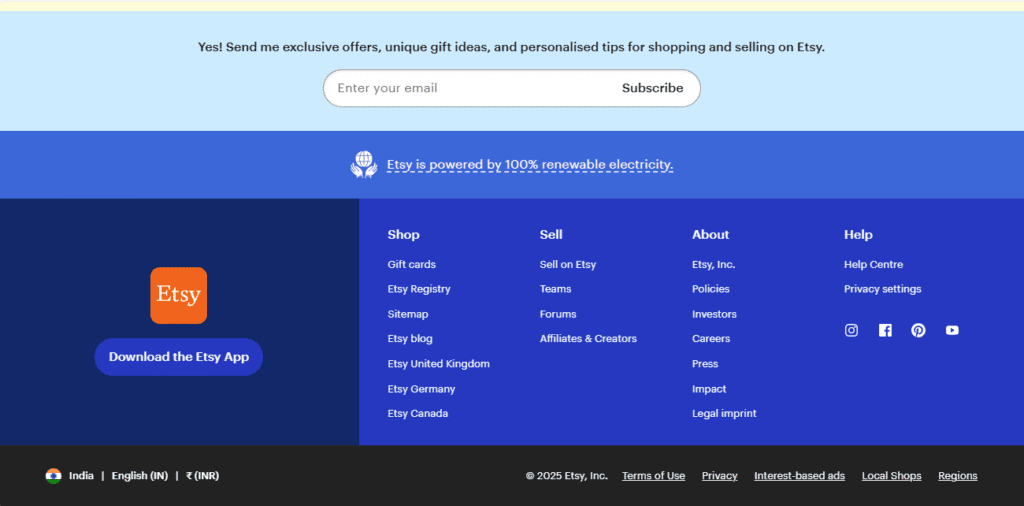Open the Regions link
This screenshot has width=1024, height=506.
click(x=957, y=476)
